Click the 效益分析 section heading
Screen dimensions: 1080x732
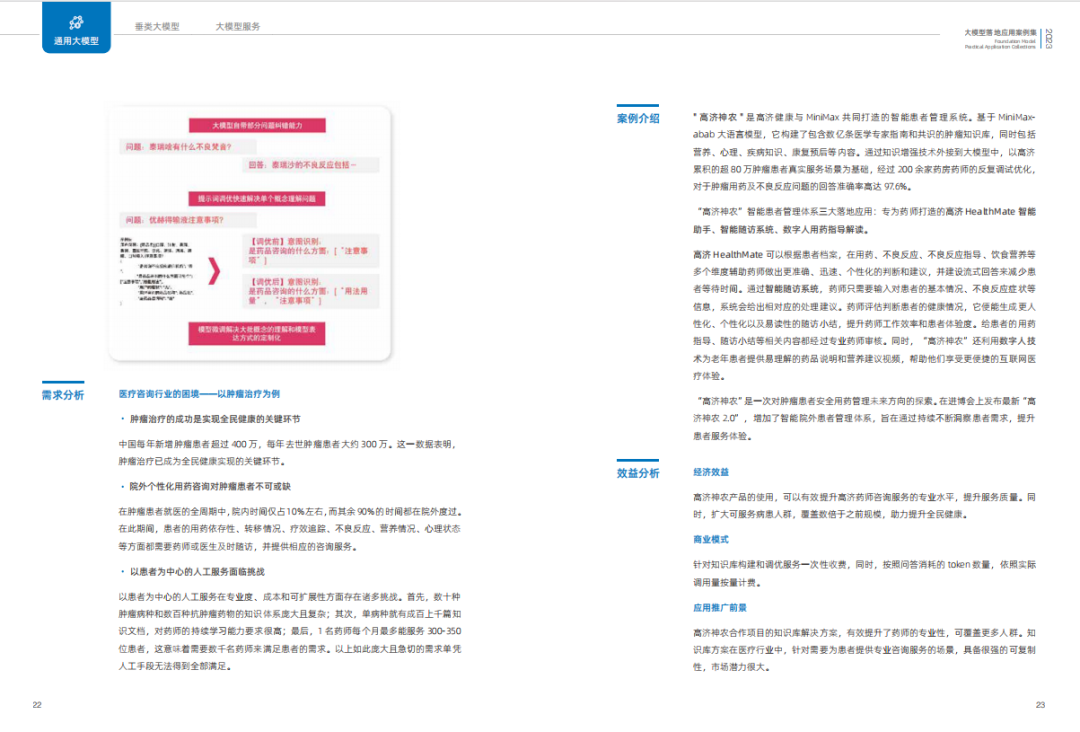638,473
